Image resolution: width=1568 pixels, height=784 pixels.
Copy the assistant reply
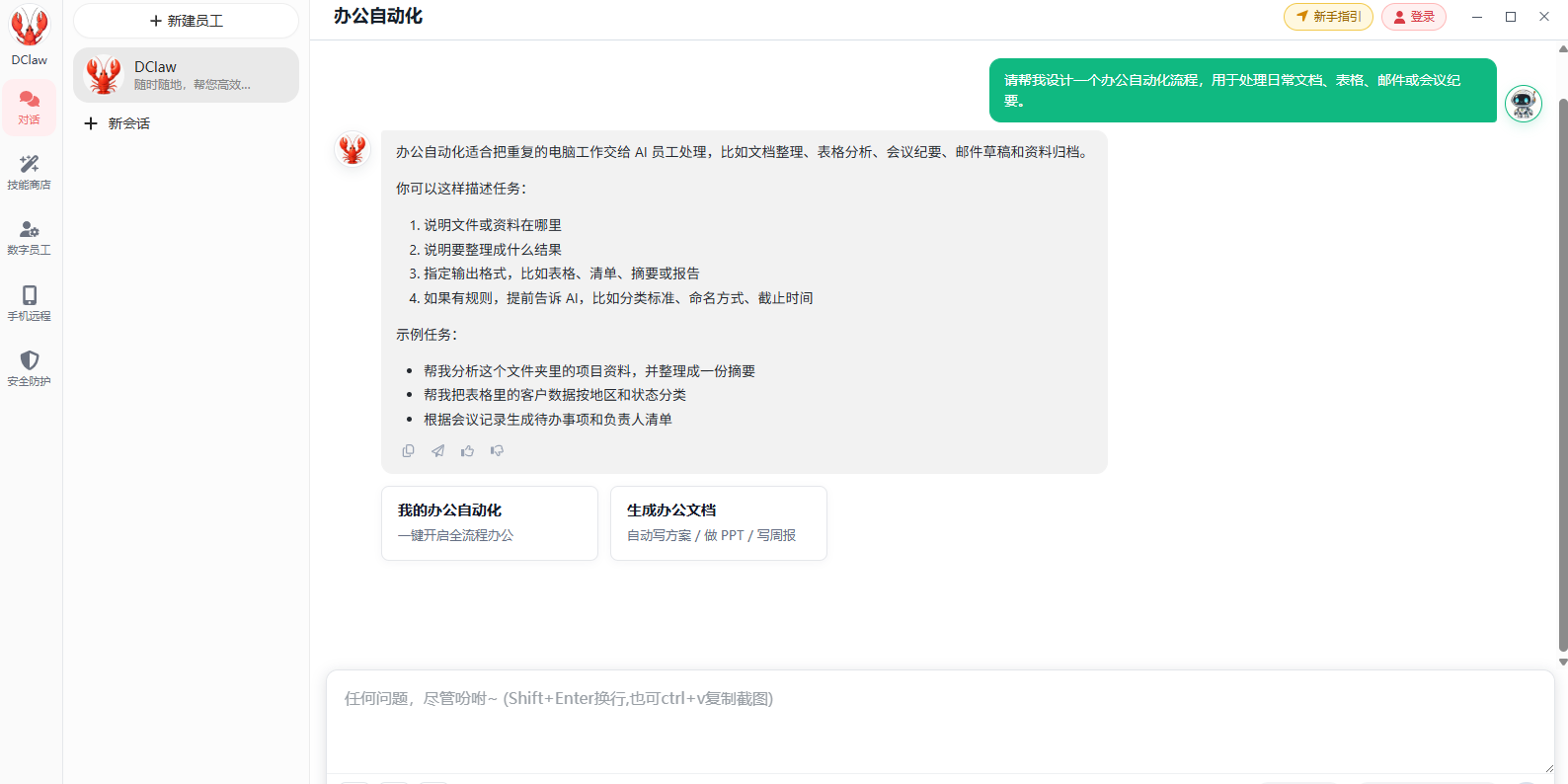408,451
